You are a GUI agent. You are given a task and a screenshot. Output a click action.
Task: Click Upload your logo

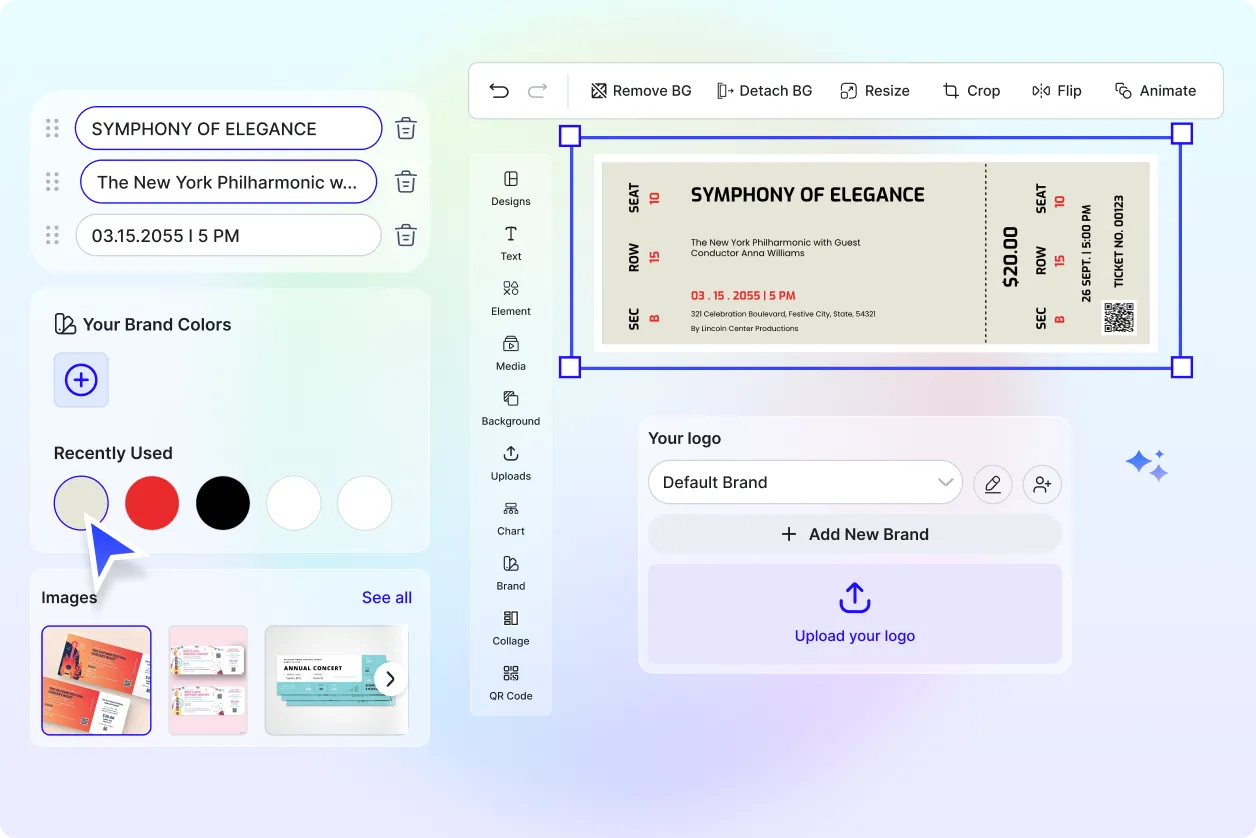[854, 611]
